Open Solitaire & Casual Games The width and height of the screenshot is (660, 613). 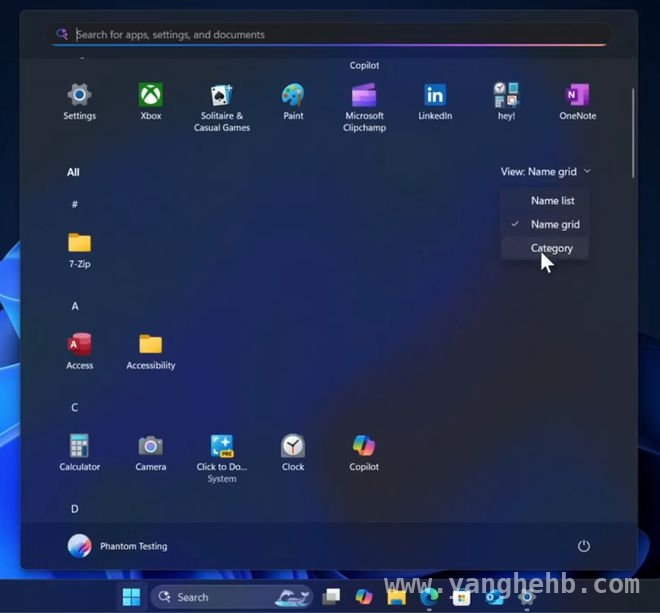coord(222,107)
